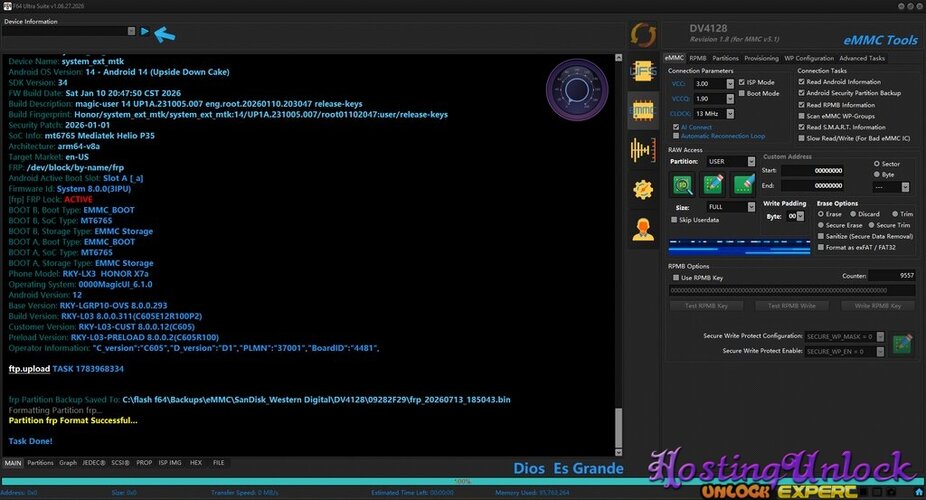Screen dimensions: 926x500
Task: Open the HEX bottom tab
Action: [195, 463]
